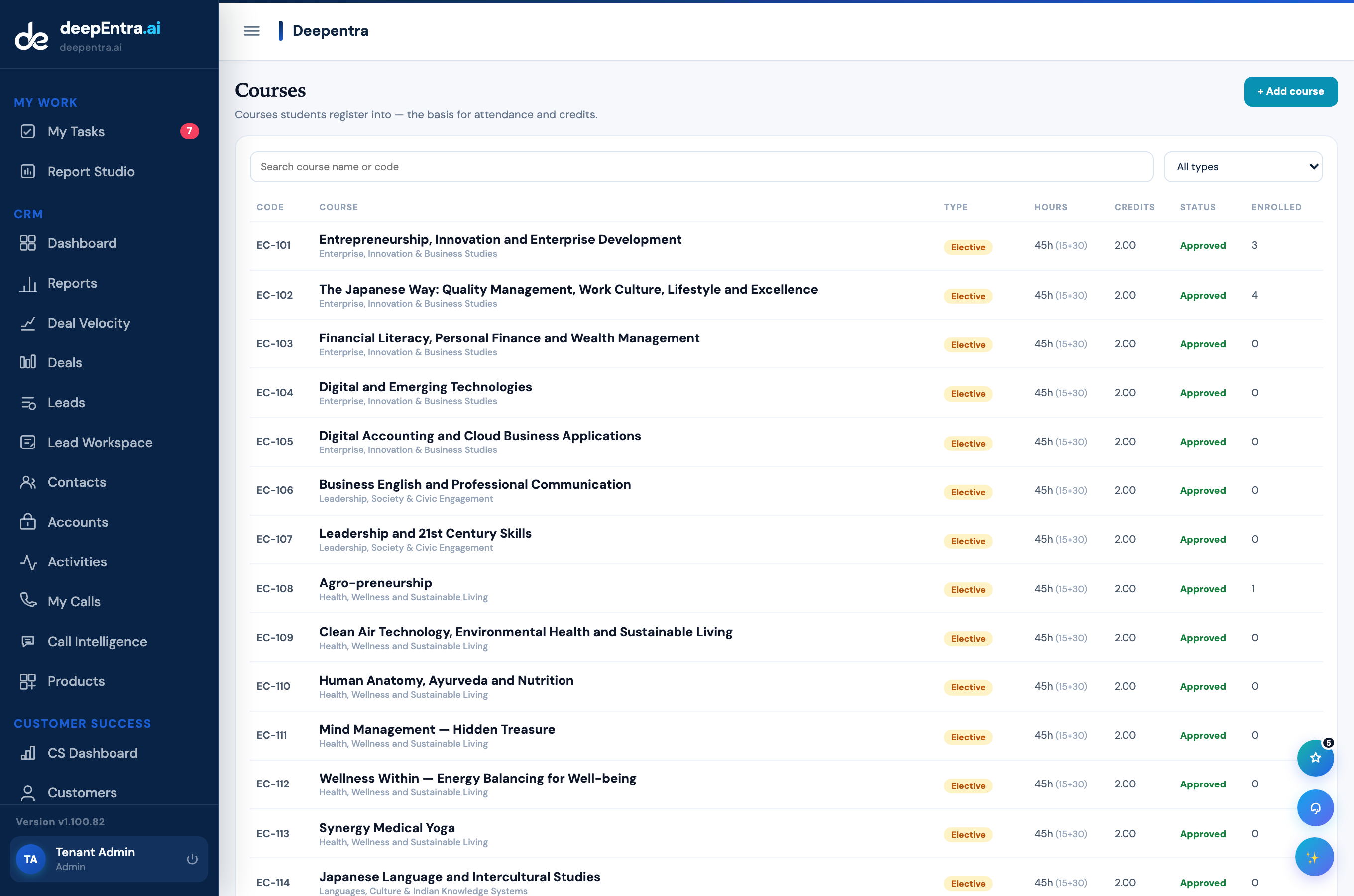Click the power logout icon
Screen dimensions: 1354x896
[192, 859]
